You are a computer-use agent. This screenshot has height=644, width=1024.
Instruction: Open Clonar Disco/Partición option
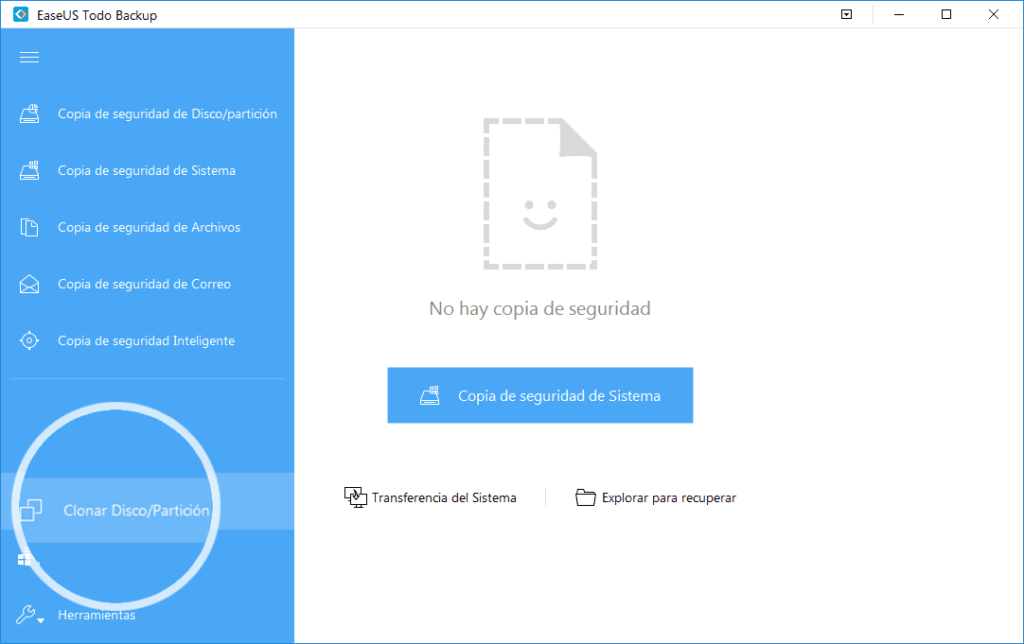point(136,511)
